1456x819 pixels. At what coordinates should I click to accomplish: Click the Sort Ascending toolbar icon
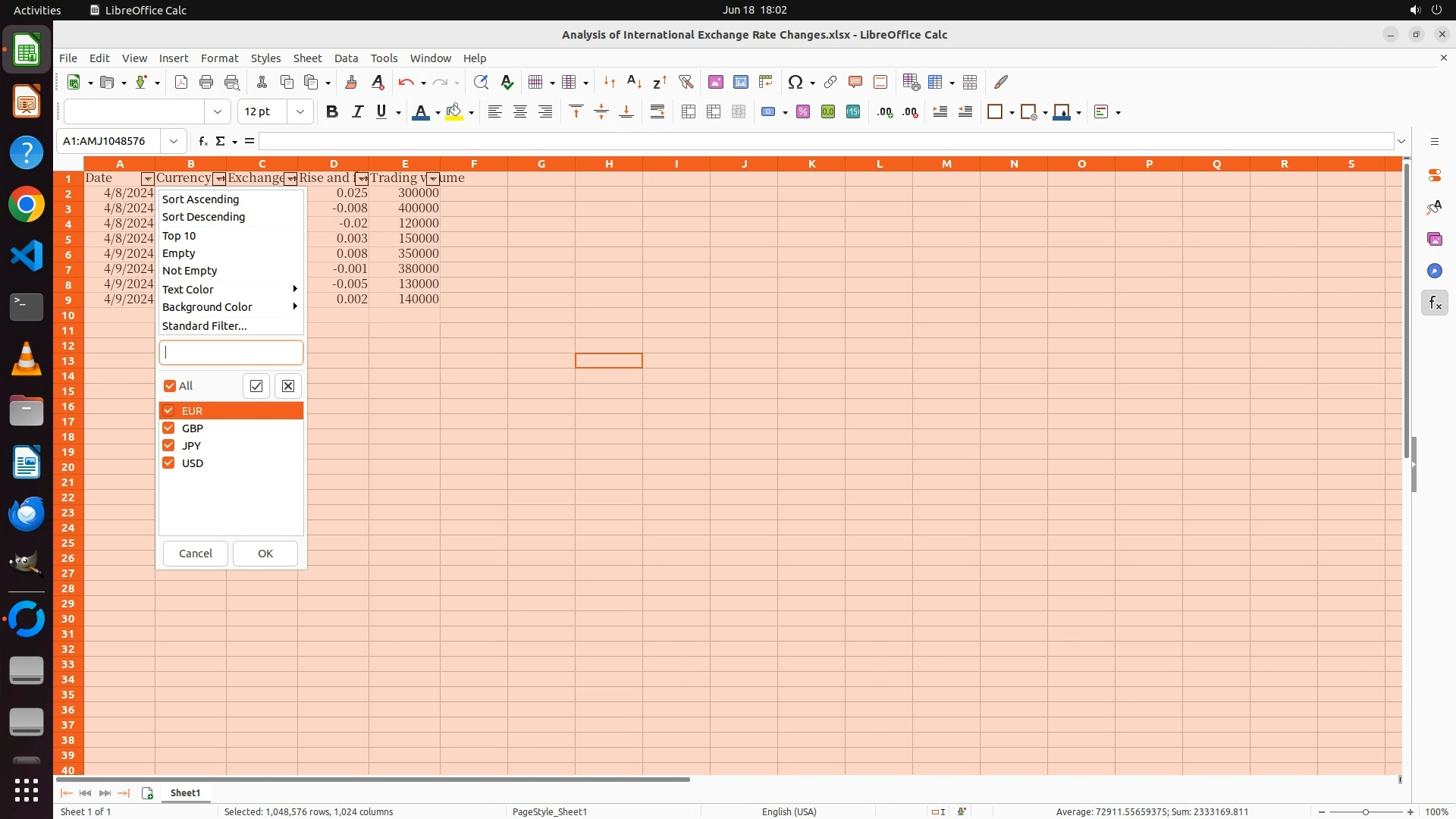[x=635, y=82]
